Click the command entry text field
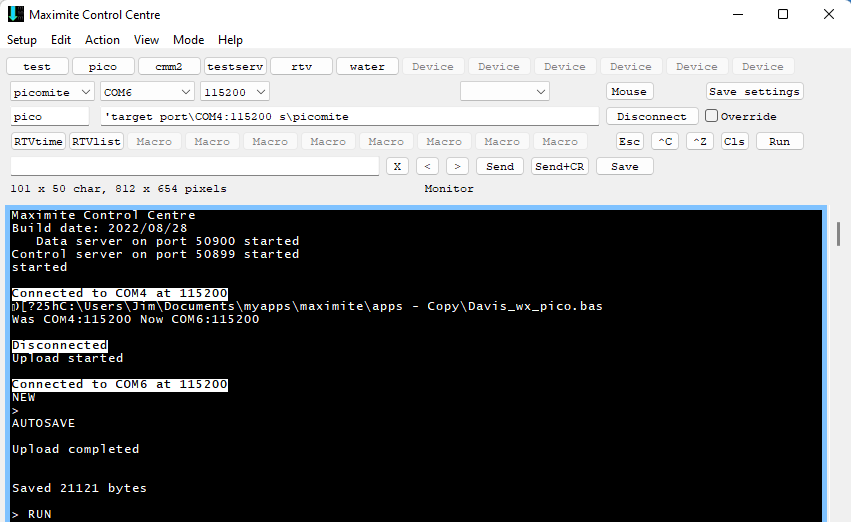Screen dimensions: 851x522 click(x=195, y=166)
